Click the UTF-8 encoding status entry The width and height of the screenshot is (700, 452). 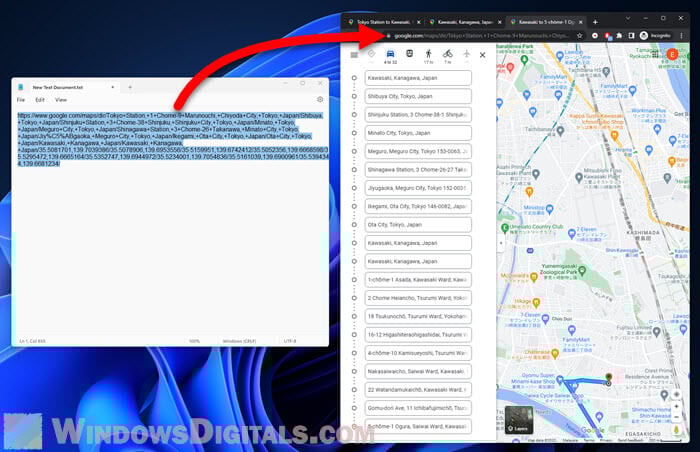pyautogui.click(x=290, y=341)
